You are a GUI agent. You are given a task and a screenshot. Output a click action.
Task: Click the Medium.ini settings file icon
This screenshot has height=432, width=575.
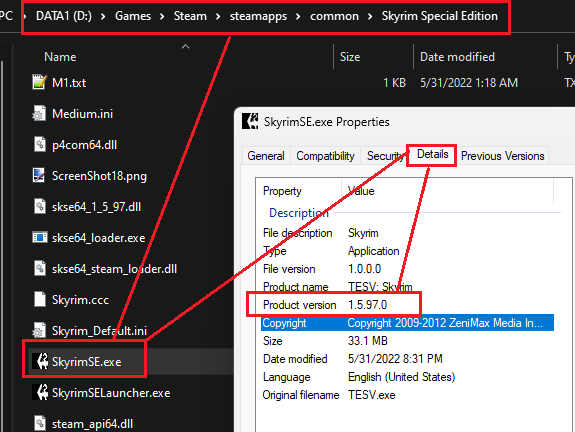coord(39,113)
